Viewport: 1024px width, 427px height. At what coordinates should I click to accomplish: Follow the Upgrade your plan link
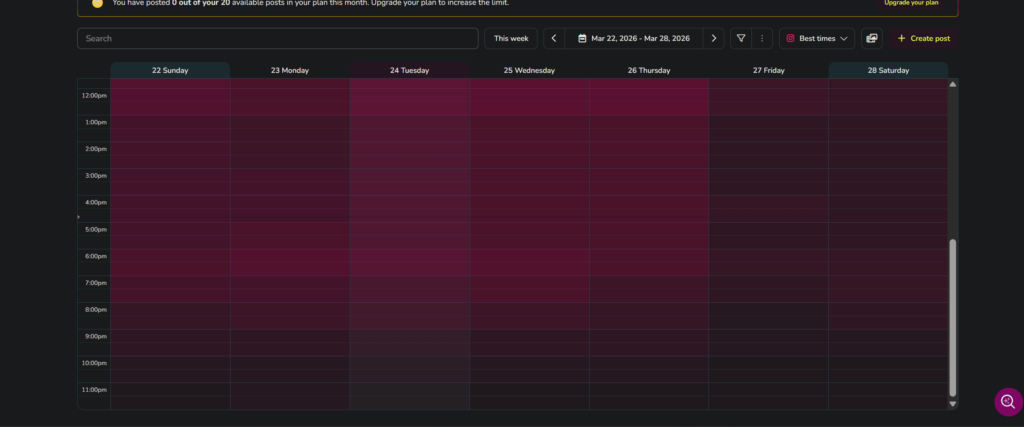pos(910,3)
